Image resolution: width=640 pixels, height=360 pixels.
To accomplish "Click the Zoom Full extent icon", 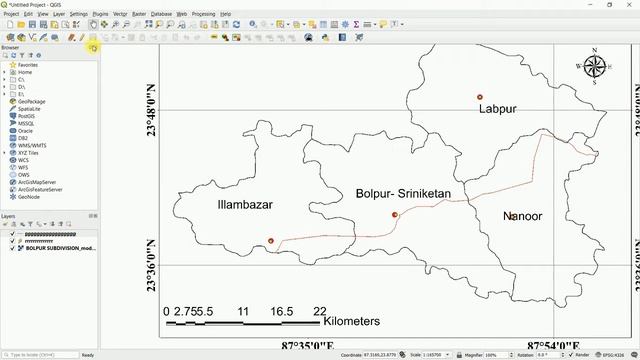I will coord(149,25).
